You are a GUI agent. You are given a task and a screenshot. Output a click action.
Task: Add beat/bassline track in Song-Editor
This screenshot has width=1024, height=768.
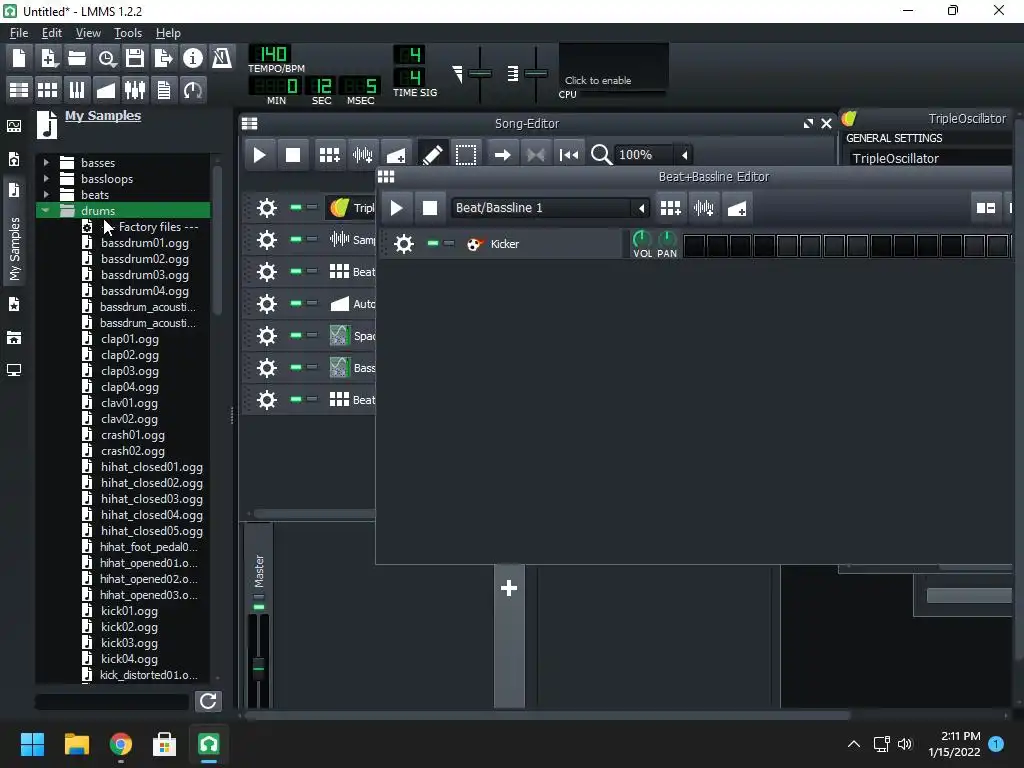329,155
